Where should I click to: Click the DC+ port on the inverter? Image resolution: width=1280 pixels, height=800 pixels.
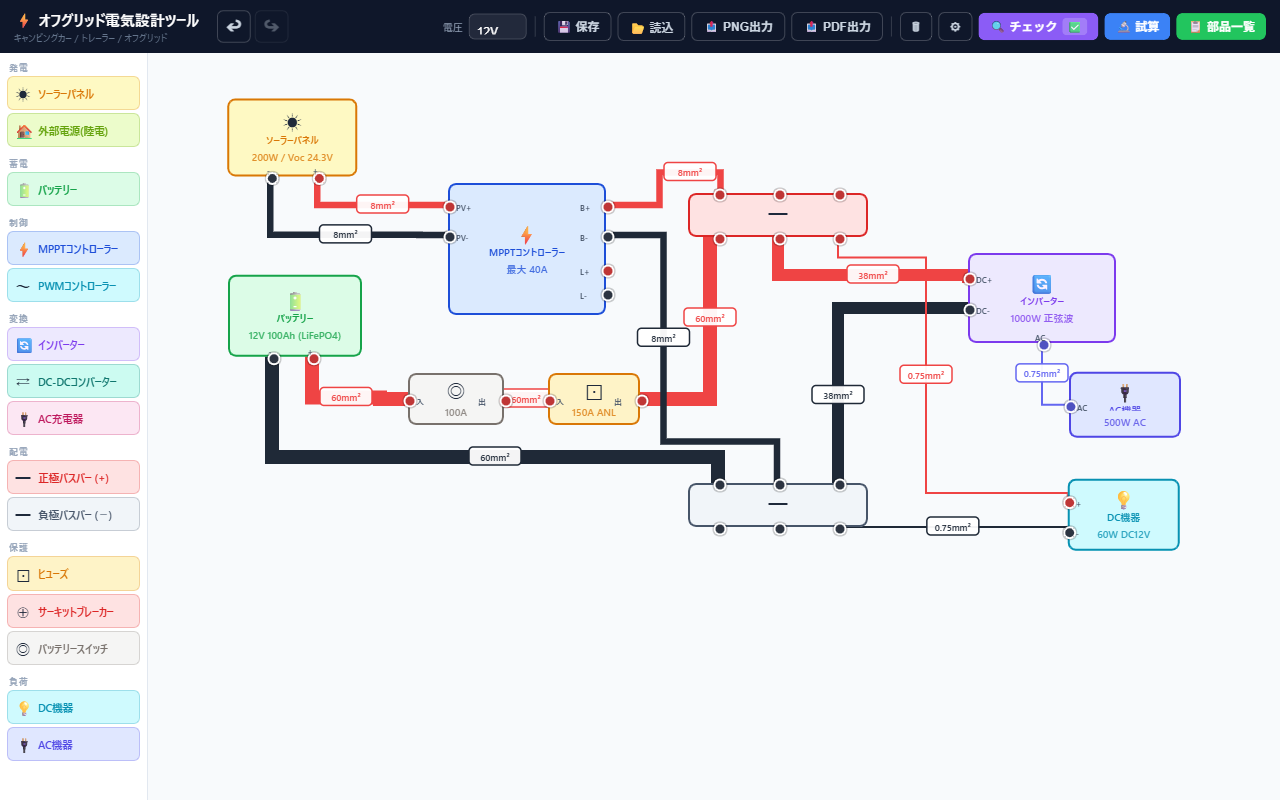(x=969, y=279)
